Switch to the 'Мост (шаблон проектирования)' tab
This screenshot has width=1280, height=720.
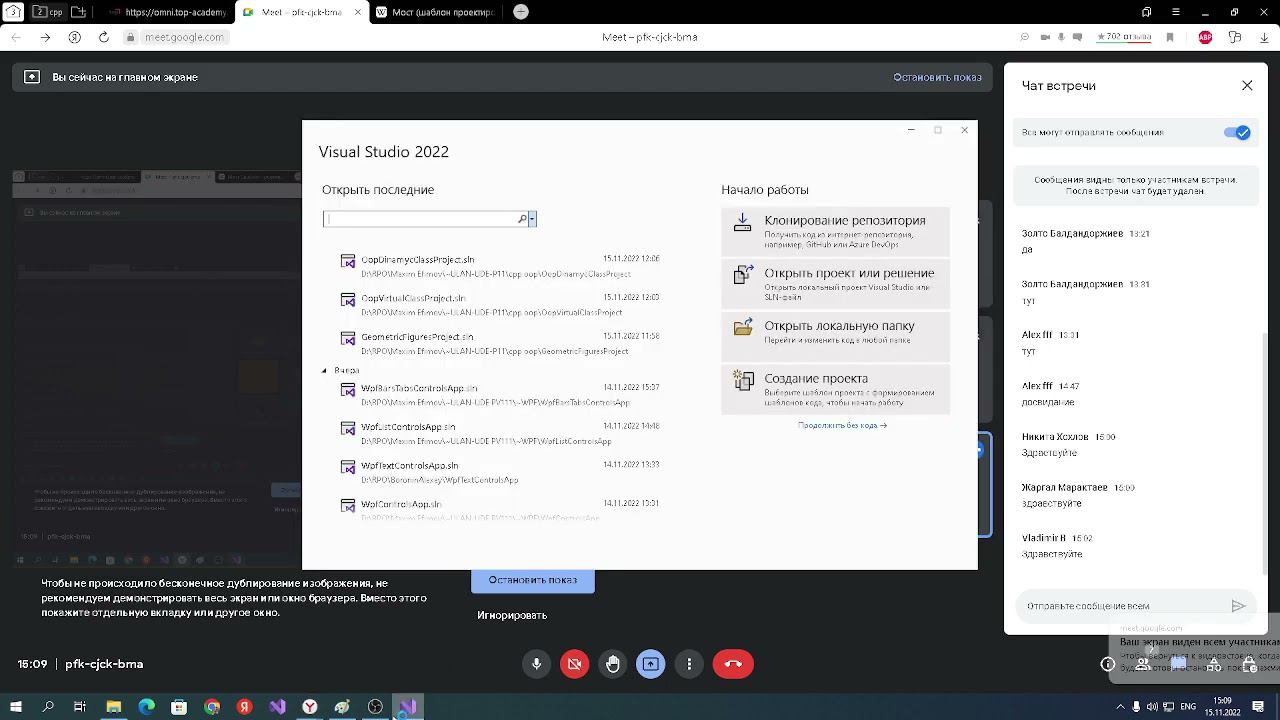coord(435,12)
